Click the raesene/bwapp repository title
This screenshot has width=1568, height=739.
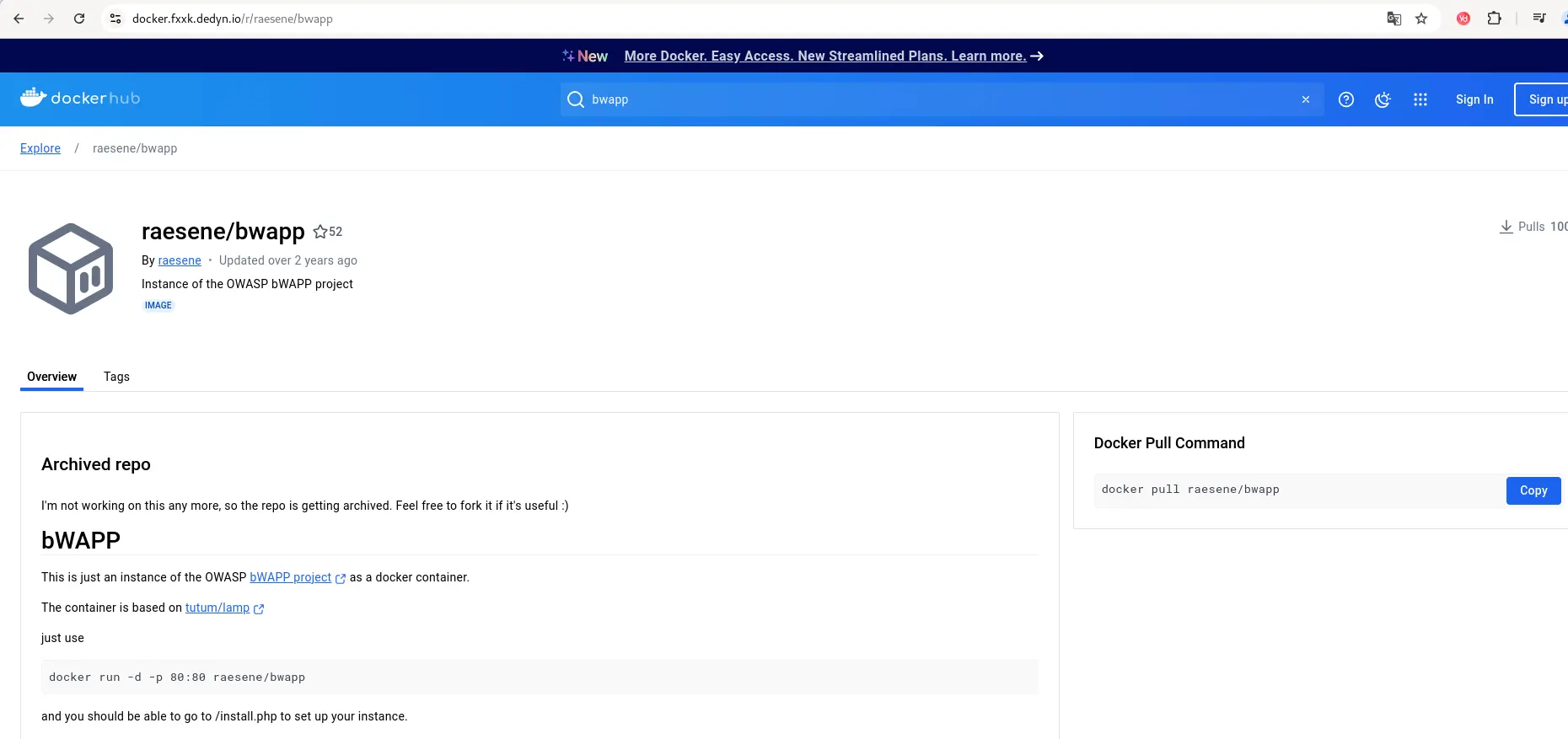click(223, 231)
